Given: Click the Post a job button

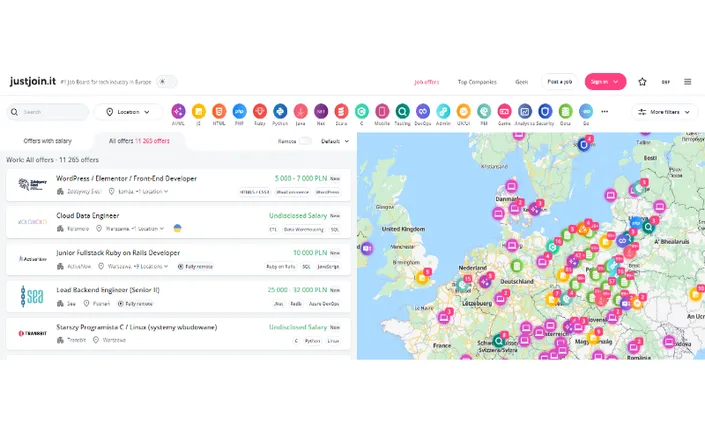Looking at the screenshot, I should 559,82.
